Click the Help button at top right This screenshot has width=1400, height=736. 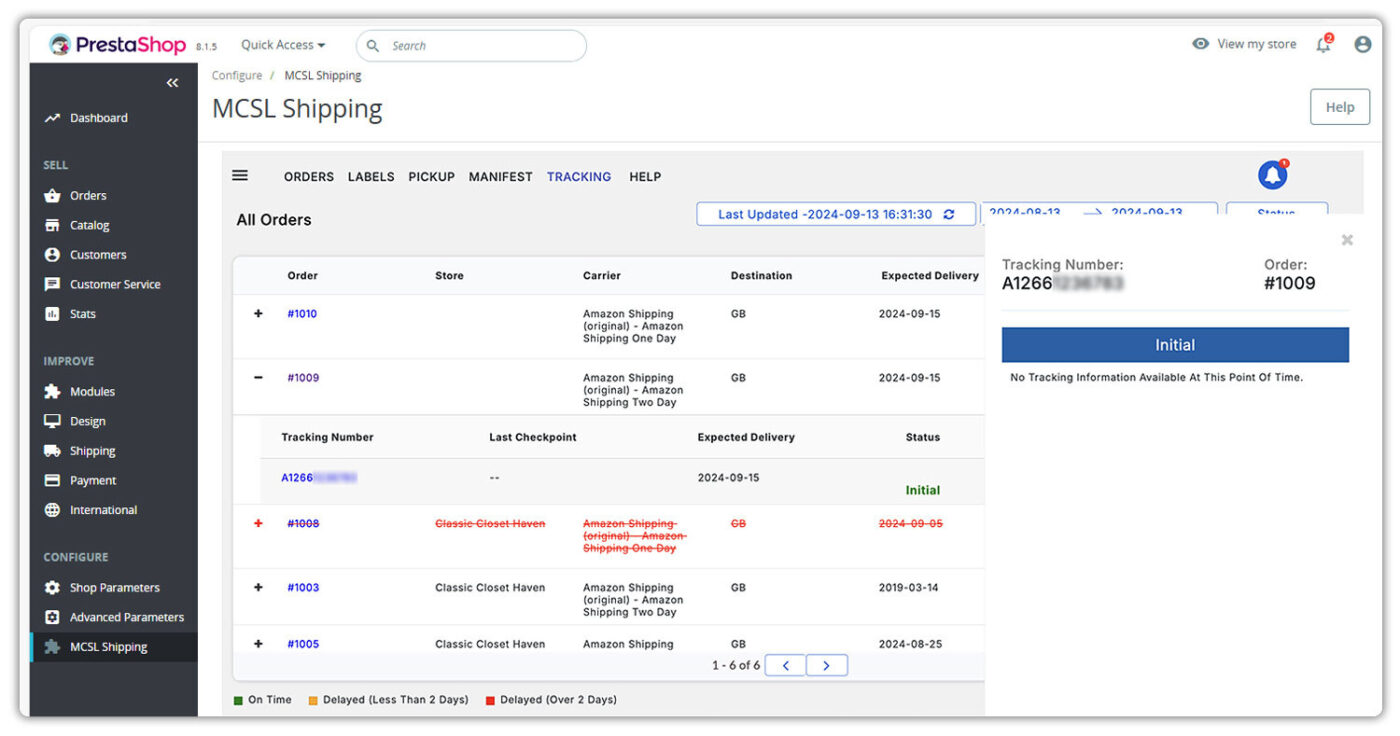click(1340, 107)
